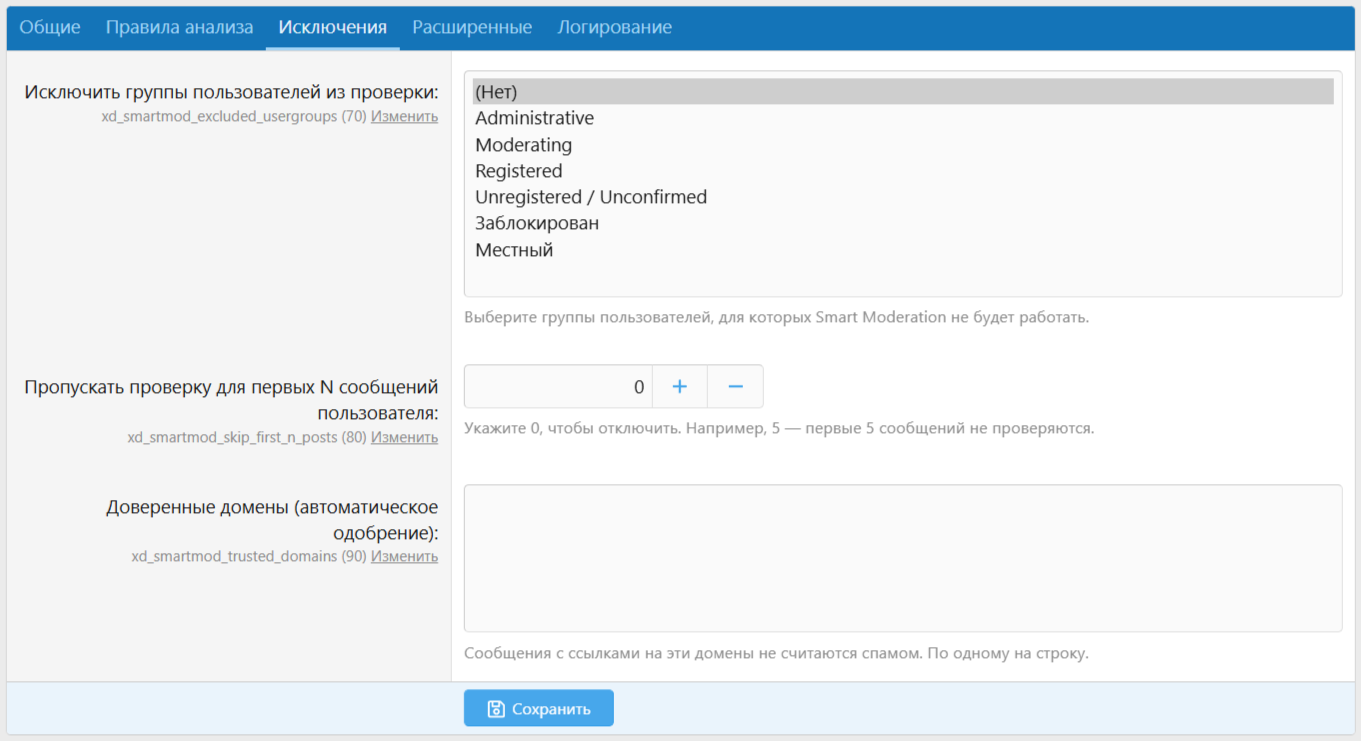Screen dimensions: 1361x741
Task: Go to the Логирование tab
Action: click(x=614, y=27)
